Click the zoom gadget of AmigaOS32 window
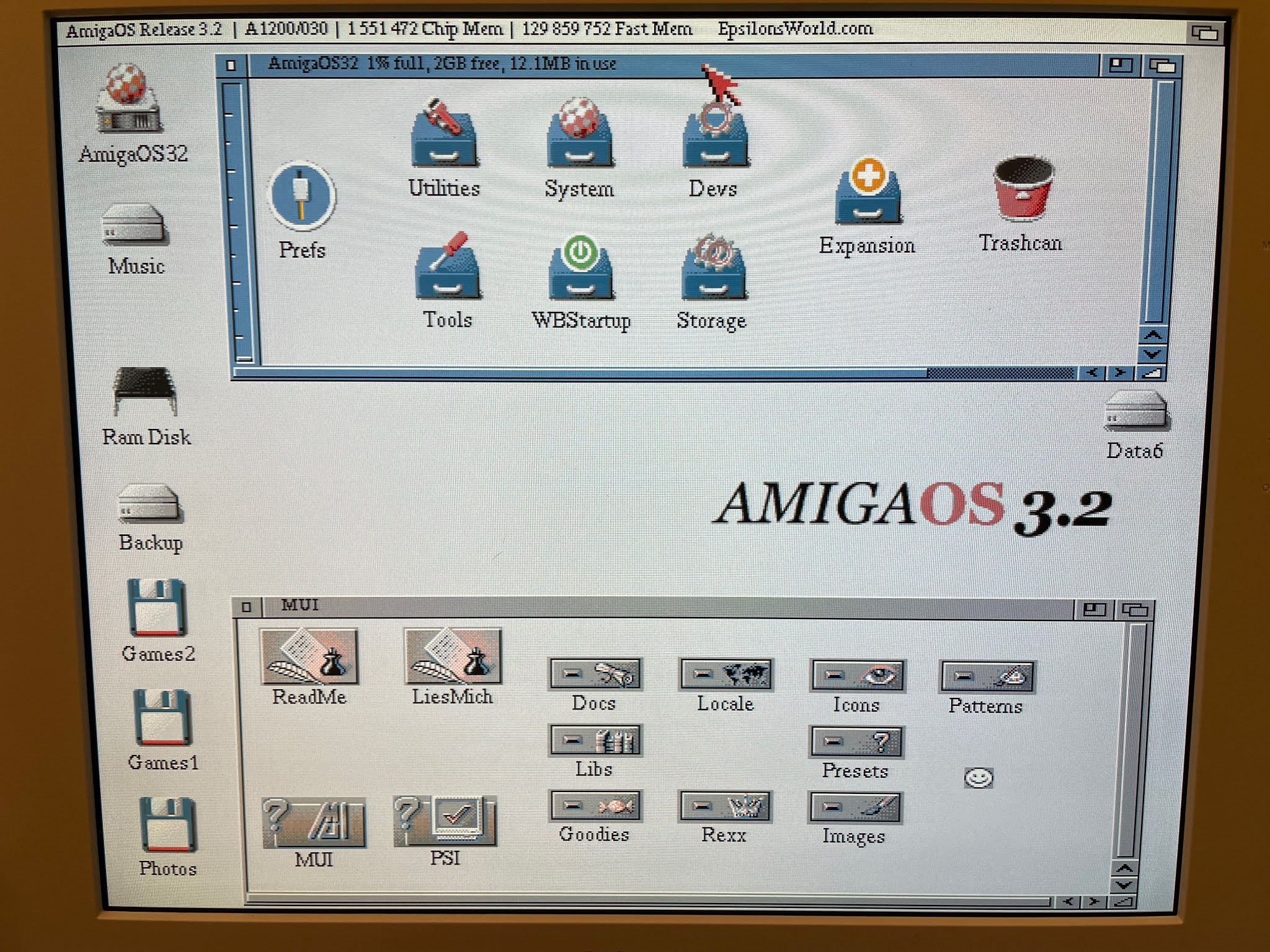 pyautogui.click(x=1120, y=64)
